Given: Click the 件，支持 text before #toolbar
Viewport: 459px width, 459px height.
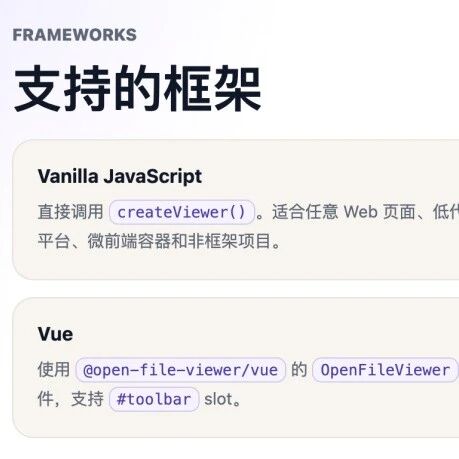Looking at the screenshot, I should (71, 399).
